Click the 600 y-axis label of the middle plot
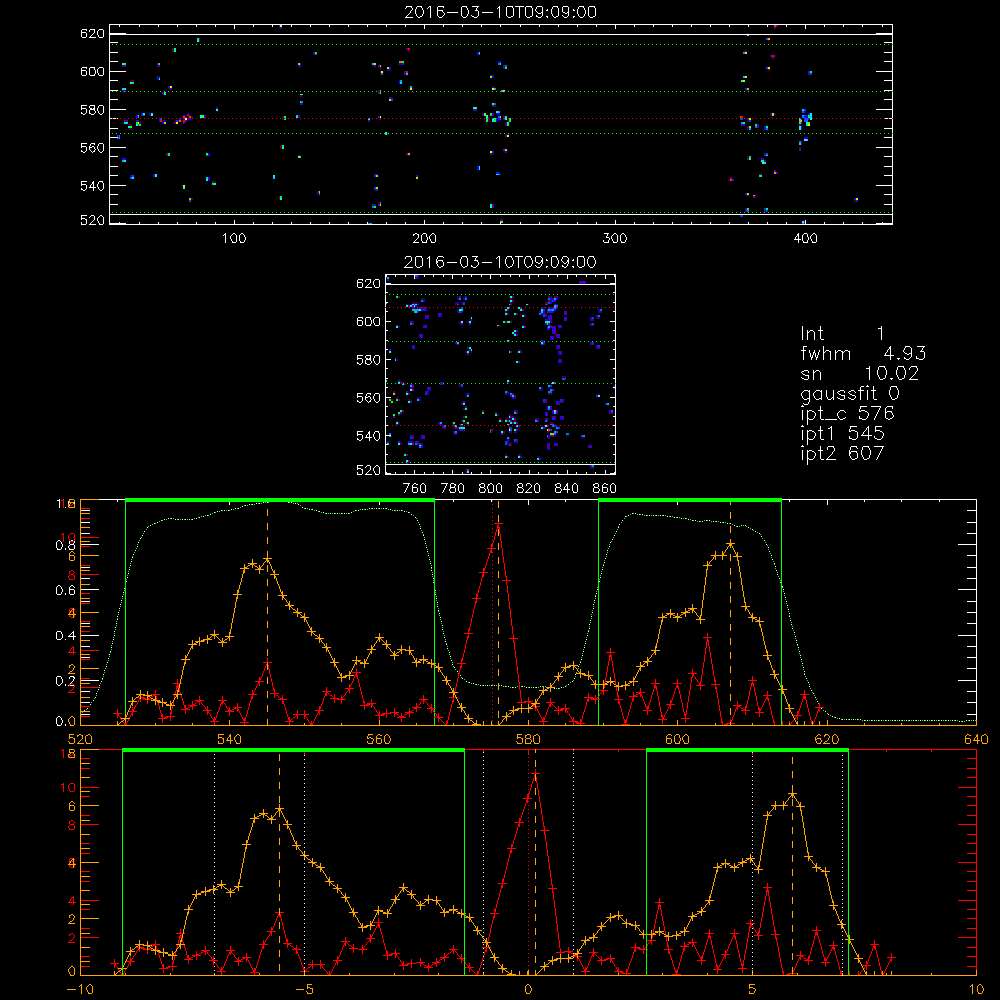Viewport: 1000px width, 1000px height. [369, 321]
